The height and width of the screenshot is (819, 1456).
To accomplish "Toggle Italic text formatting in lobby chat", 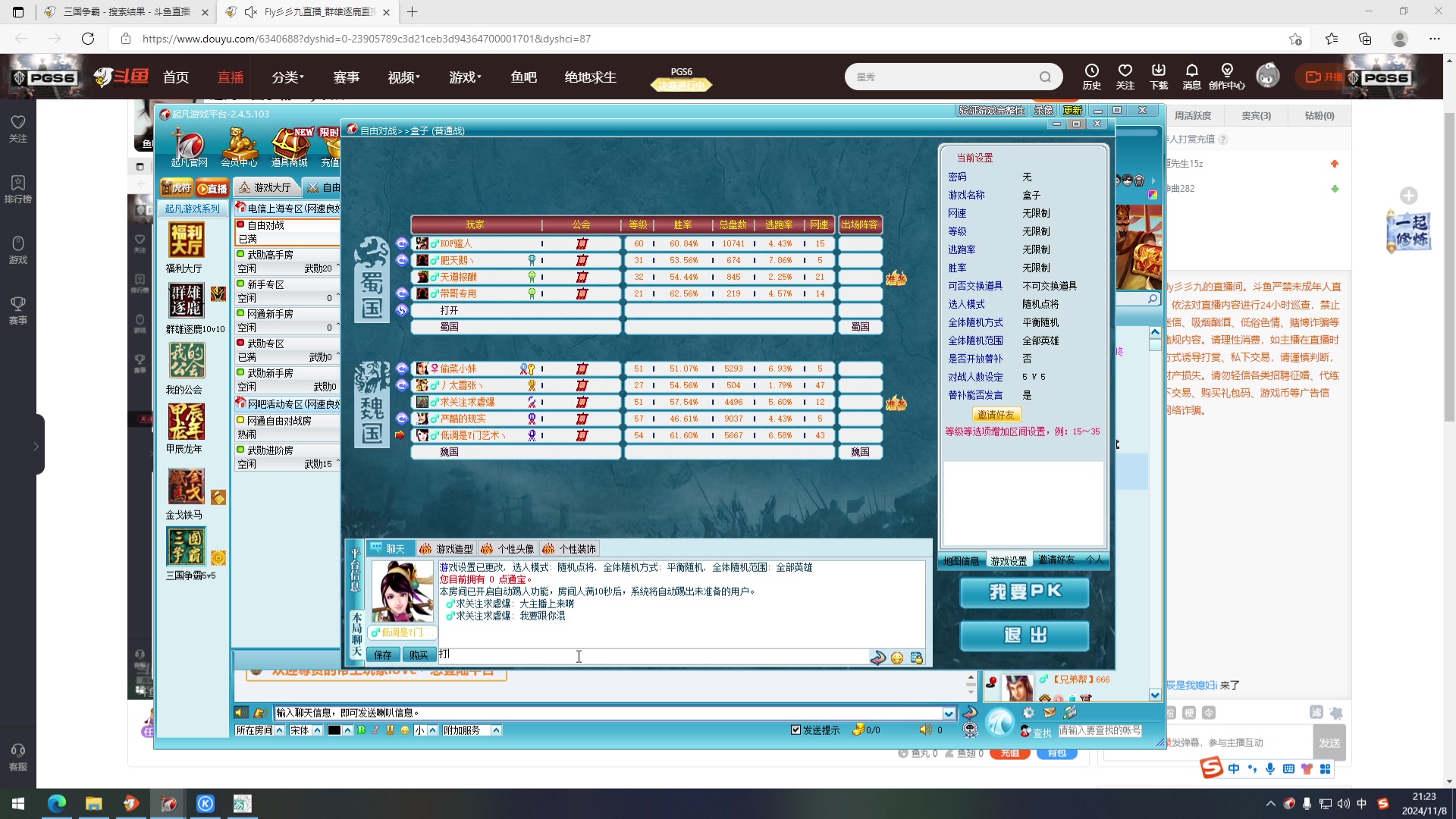I will point(376,730).
